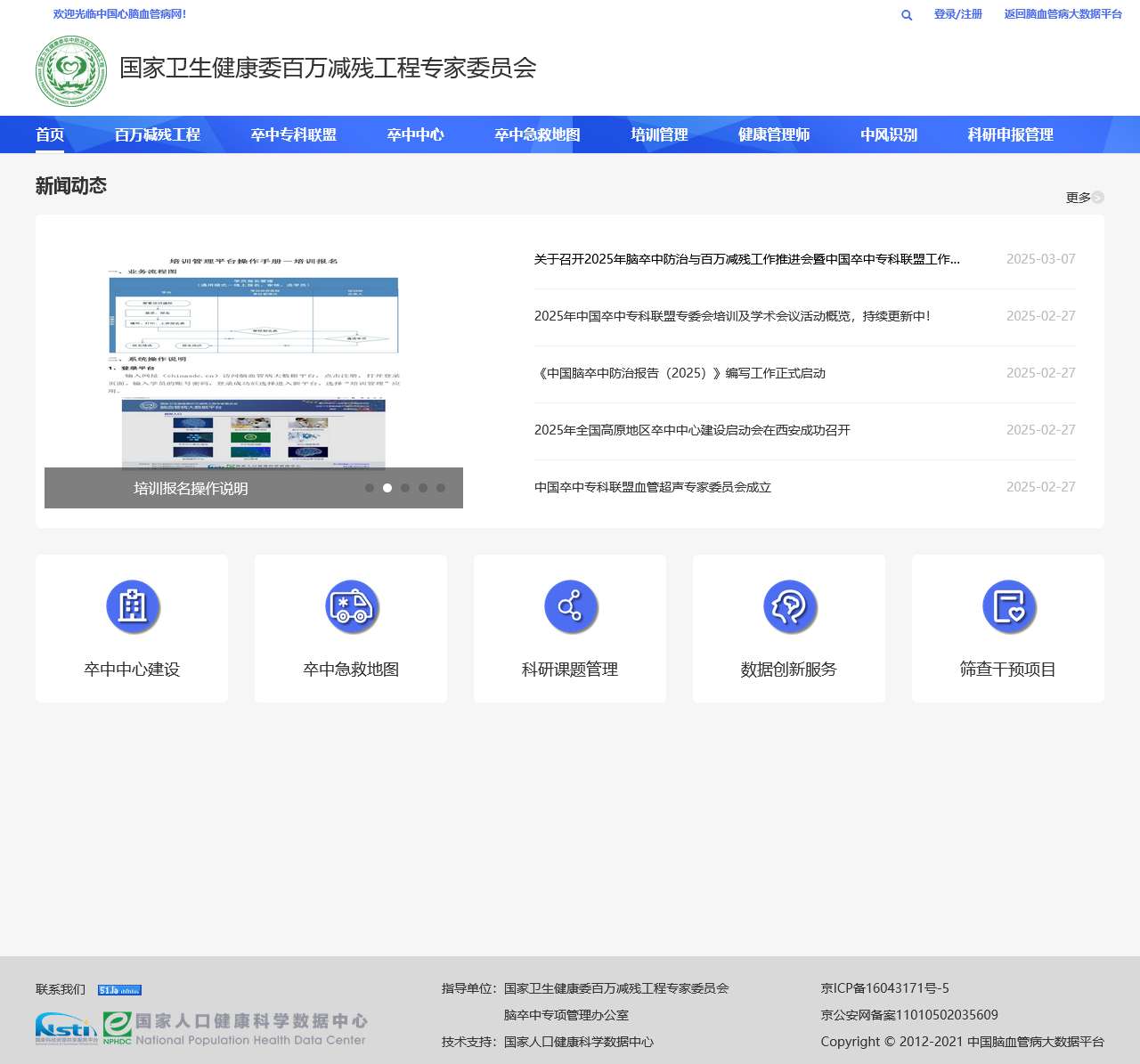Click 联系我们 in footer
This screenshot has height=1064, width=1140.
pos(61,989)
